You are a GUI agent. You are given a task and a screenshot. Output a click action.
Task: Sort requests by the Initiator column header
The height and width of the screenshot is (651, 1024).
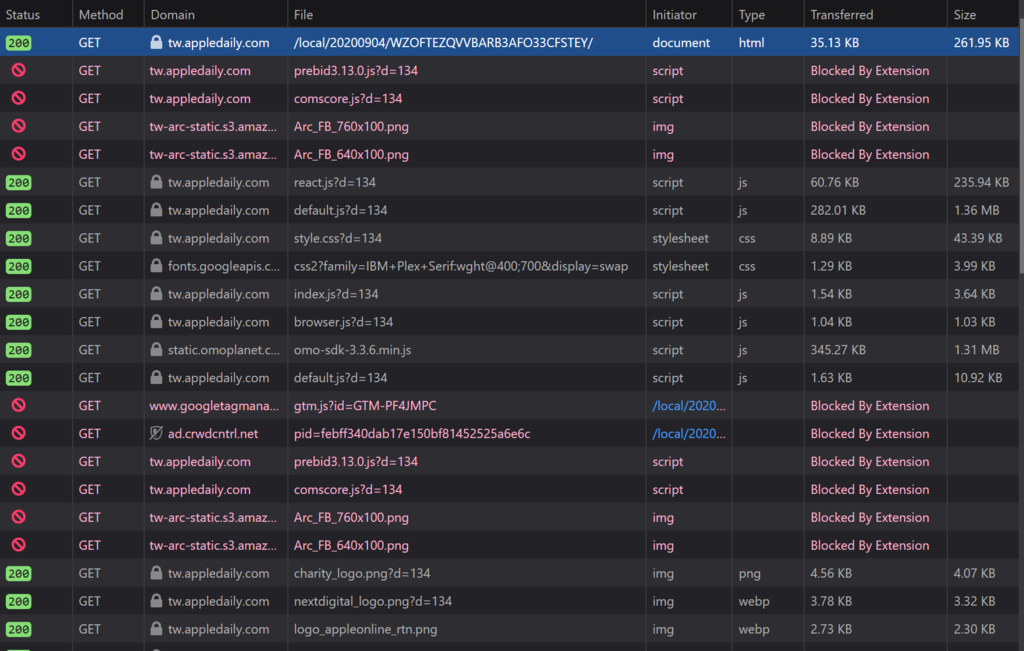(689, 14)
